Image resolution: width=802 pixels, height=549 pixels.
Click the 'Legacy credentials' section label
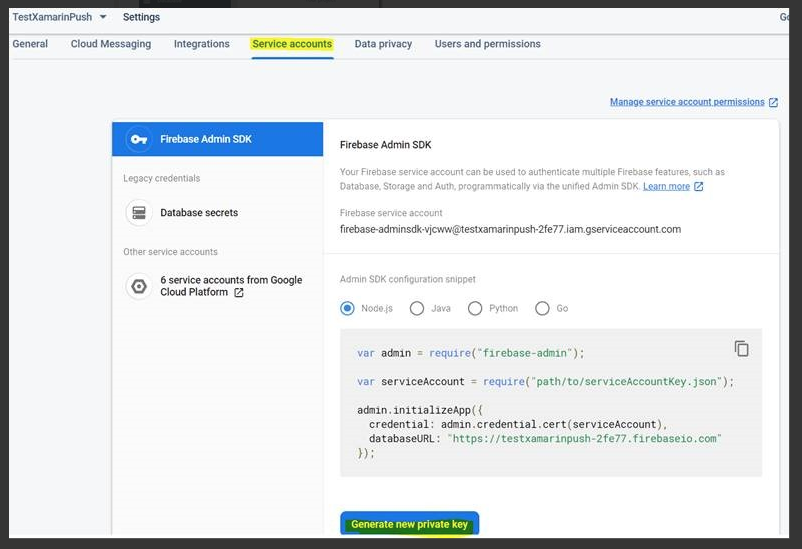tap(162, 178)
